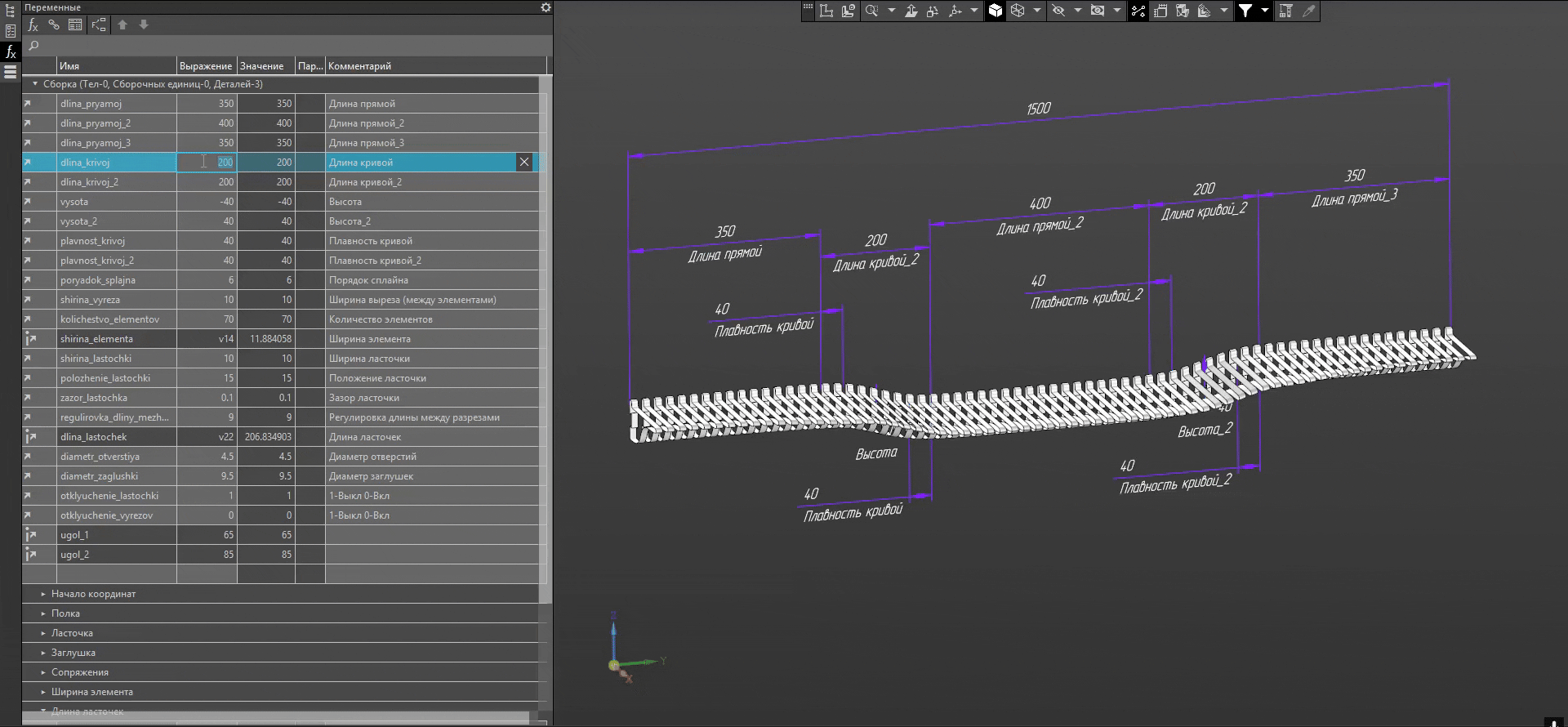Switch to the fx variables sidebar tab

coord(11,51)
